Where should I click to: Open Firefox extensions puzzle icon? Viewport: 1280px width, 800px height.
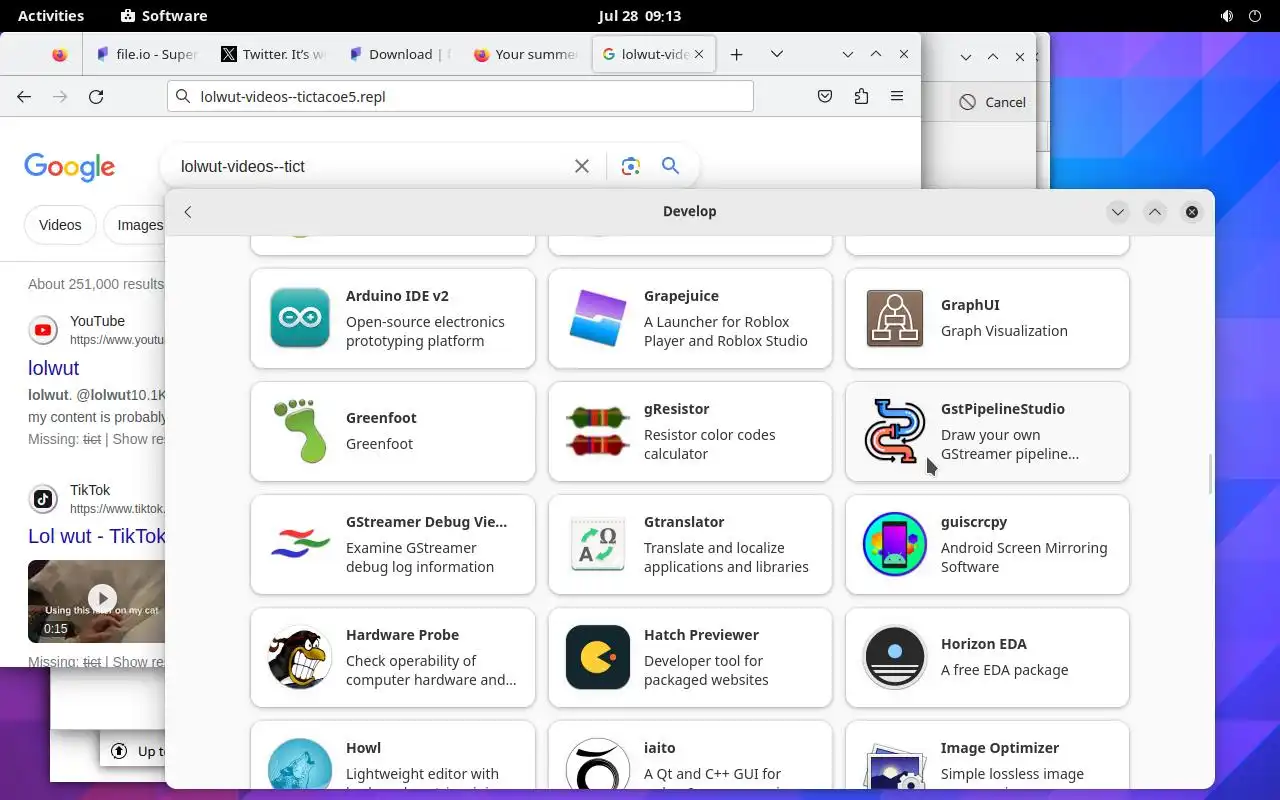click(861, 96)
